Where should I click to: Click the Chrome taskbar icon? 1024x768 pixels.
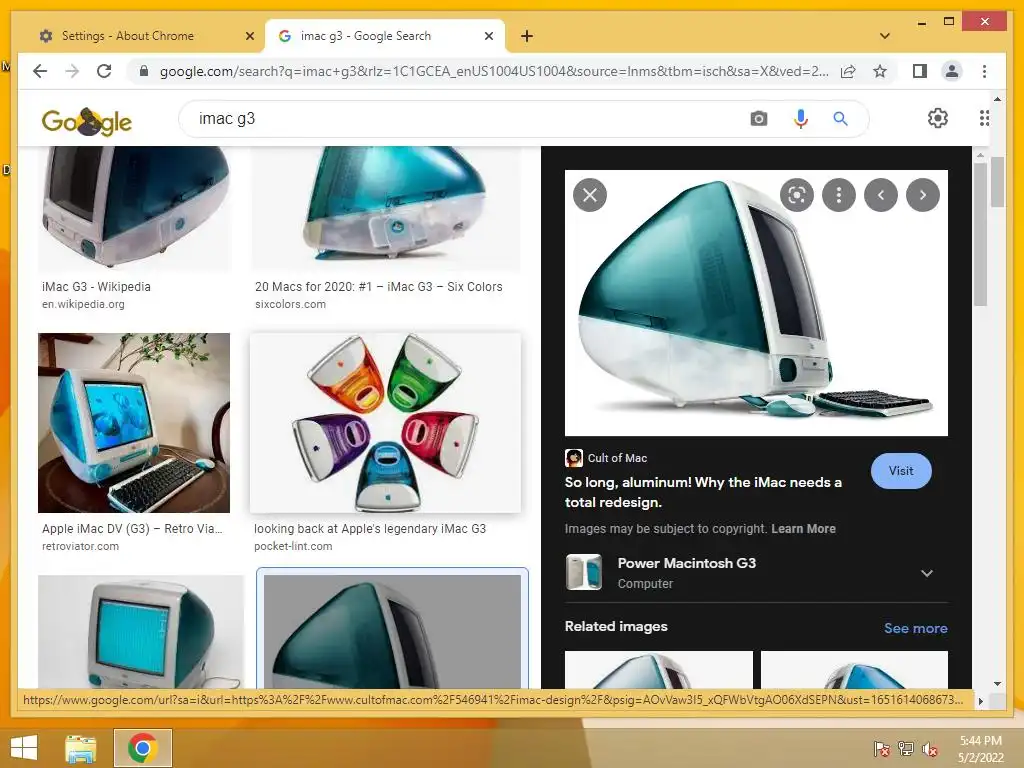tap(142, 748)
